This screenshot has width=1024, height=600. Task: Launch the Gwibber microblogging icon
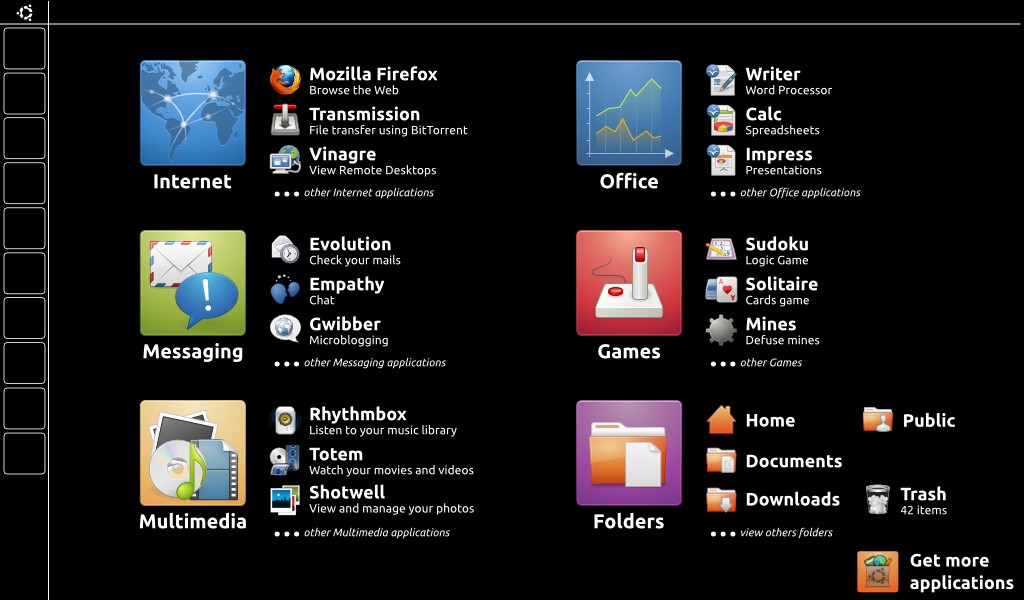(285, 329)
